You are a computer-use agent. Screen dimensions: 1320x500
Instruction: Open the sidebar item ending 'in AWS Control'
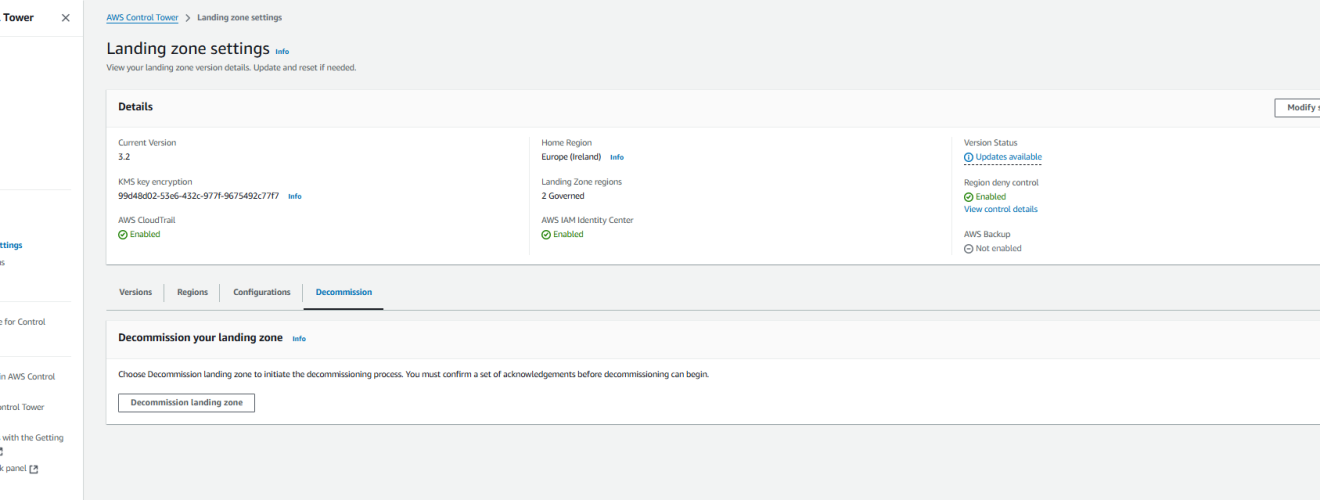tap(27, 377)
